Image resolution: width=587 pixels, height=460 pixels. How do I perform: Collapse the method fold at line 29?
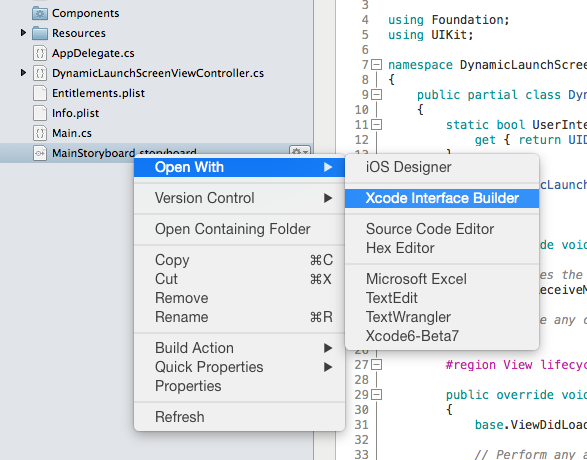(377, 394)
